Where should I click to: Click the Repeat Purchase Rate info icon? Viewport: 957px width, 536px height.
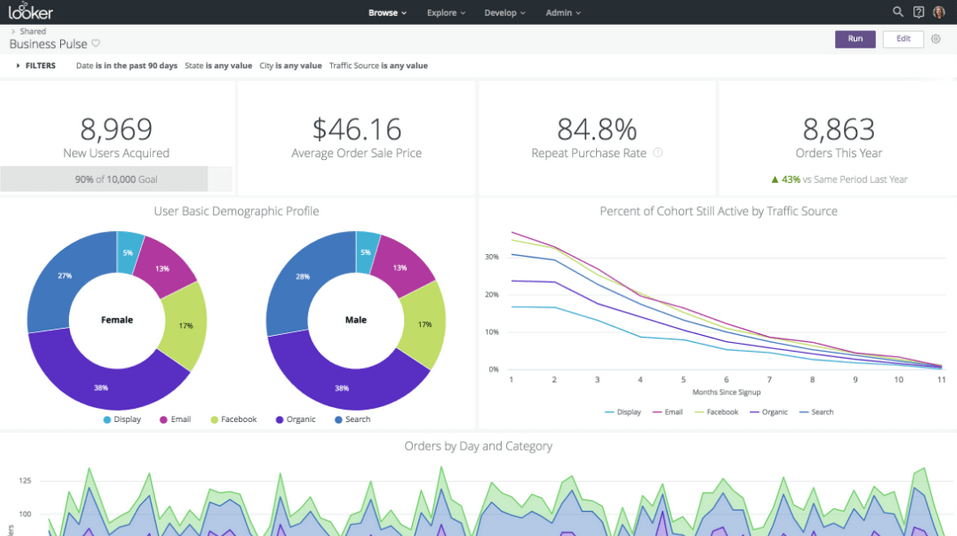(658, 153)
